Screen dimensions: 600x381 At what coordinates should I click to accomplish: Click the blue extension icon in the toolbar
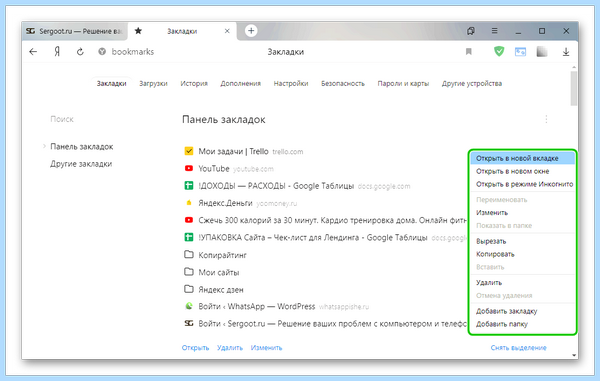(520, 52)
